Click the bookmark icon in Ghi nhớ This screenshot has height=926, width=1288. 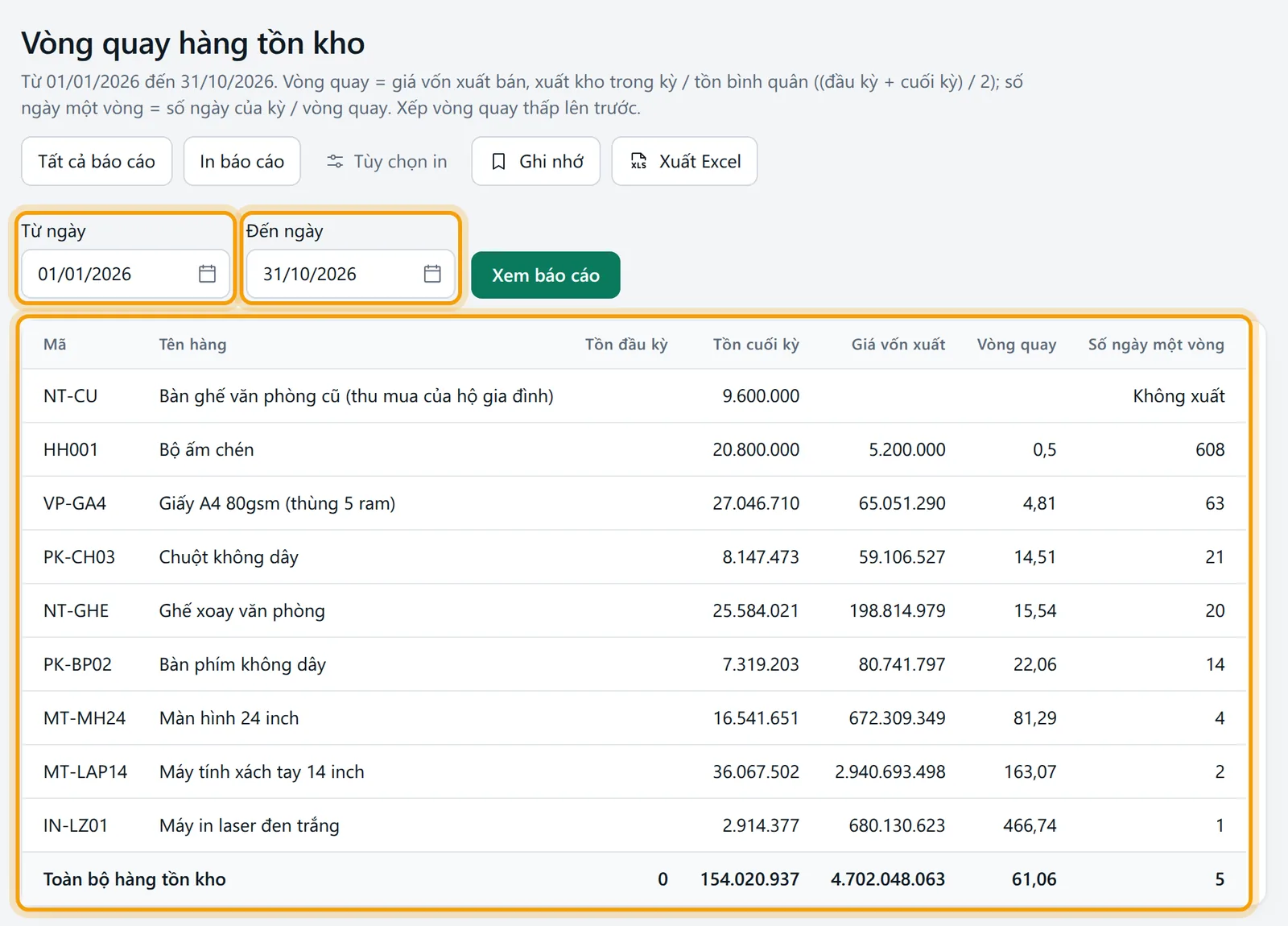(498, 162)
